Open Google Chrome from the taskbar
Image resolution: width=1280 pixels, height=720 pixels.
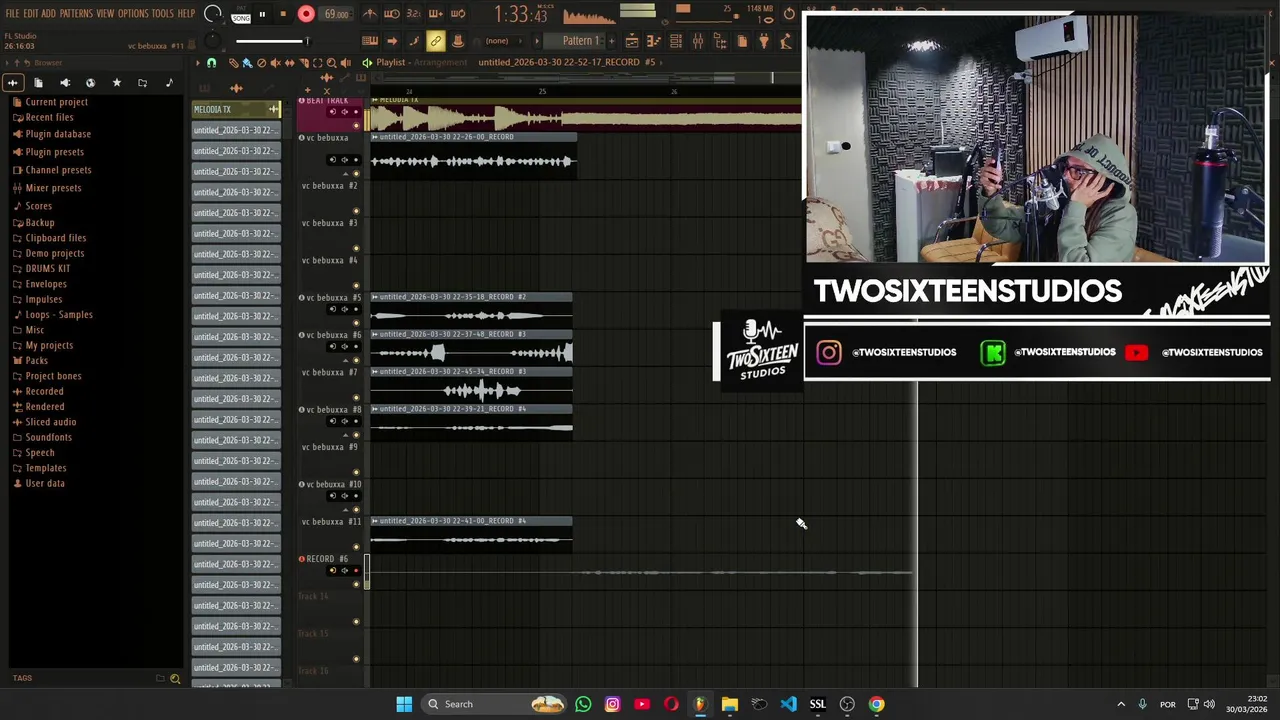[x=876, y=704]
